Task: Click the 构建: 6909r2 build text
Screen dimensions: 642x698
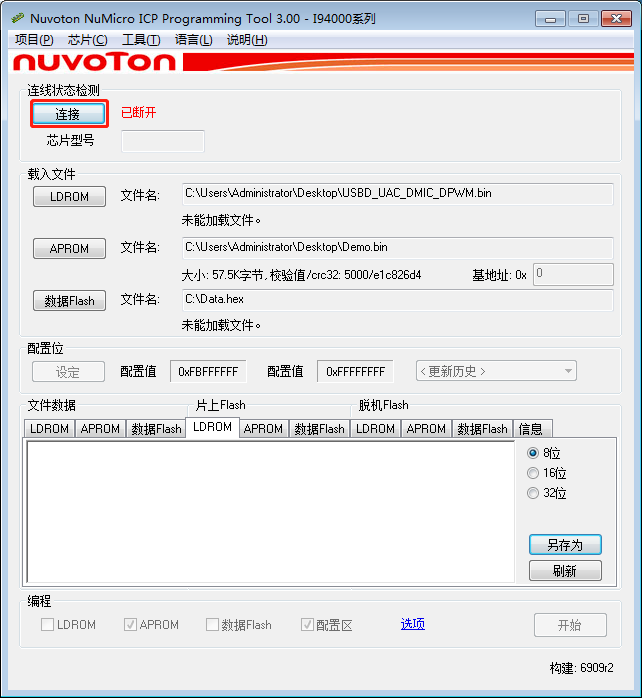Action: (x=581, y=668)
